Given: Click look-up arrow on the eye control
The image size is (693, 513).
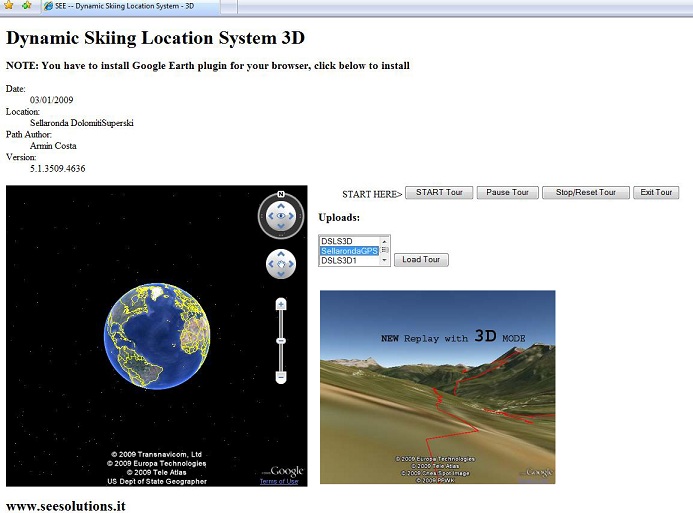Looking at the screenshot, I should pyautogui.click(x=281, y=206).
